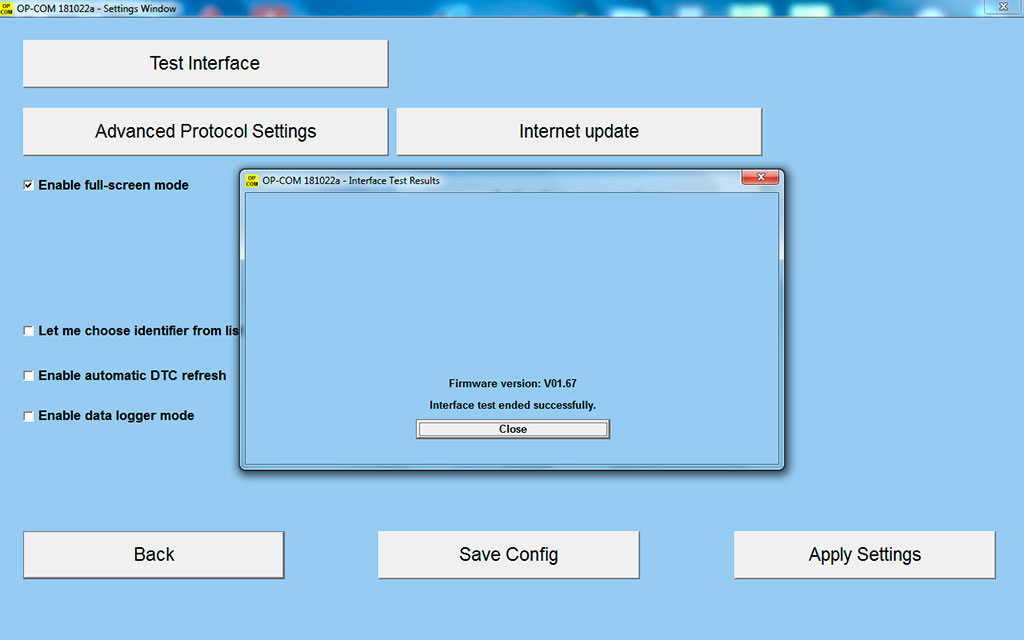
Task: Click OP-COM icon in Interface Test Results title
Action: tap(252, 181)
